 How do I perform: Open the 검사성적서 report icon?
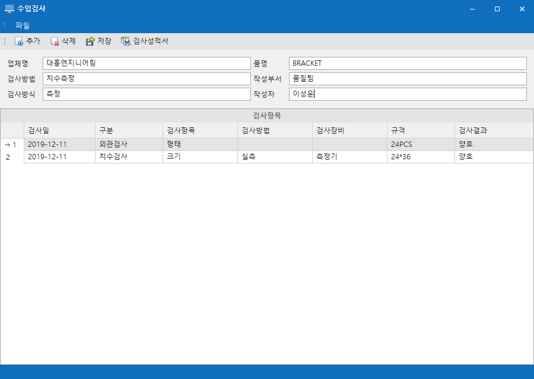126,41
